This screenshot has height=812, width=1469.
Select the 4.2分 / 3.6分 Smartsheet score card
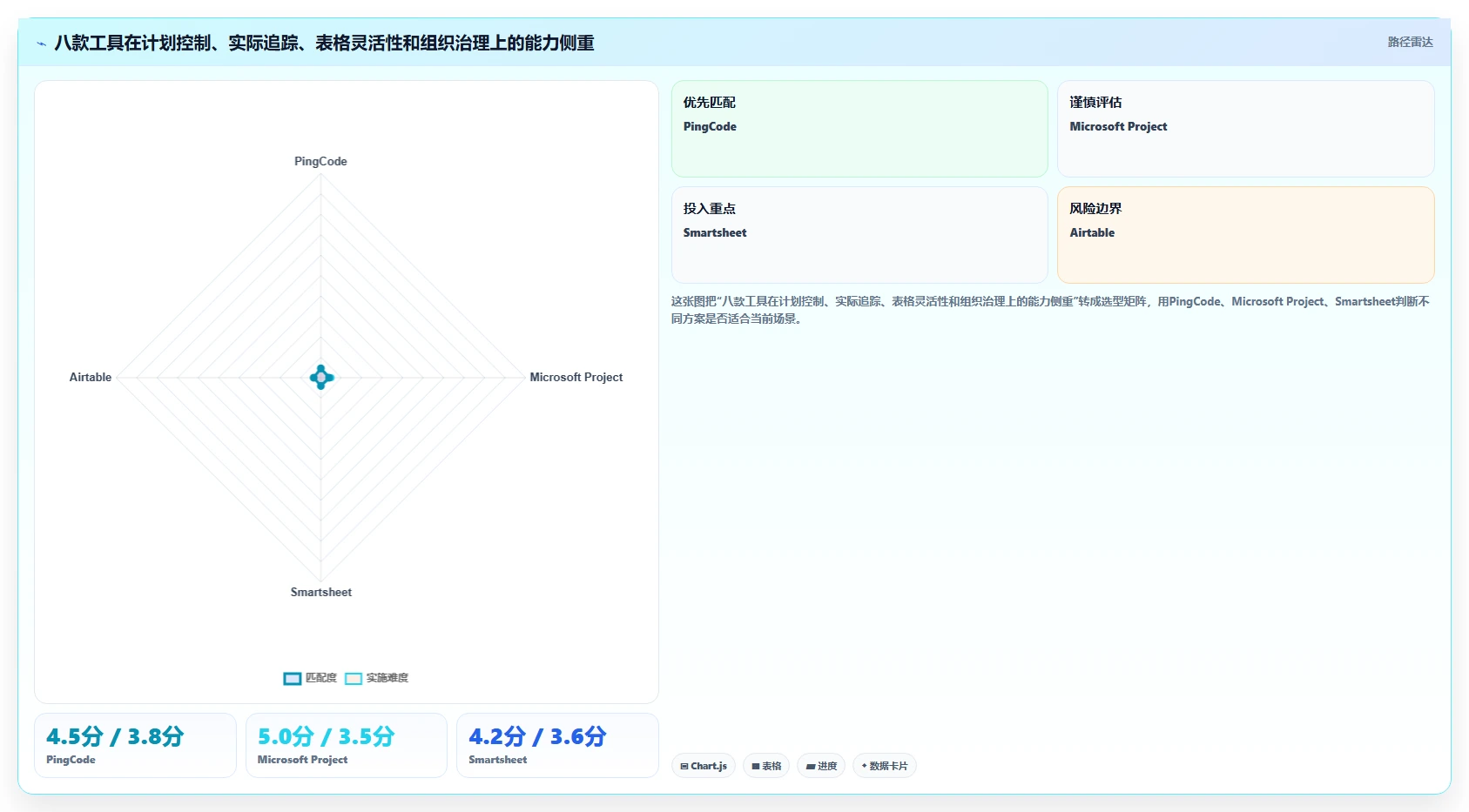(x=557, y=745)
